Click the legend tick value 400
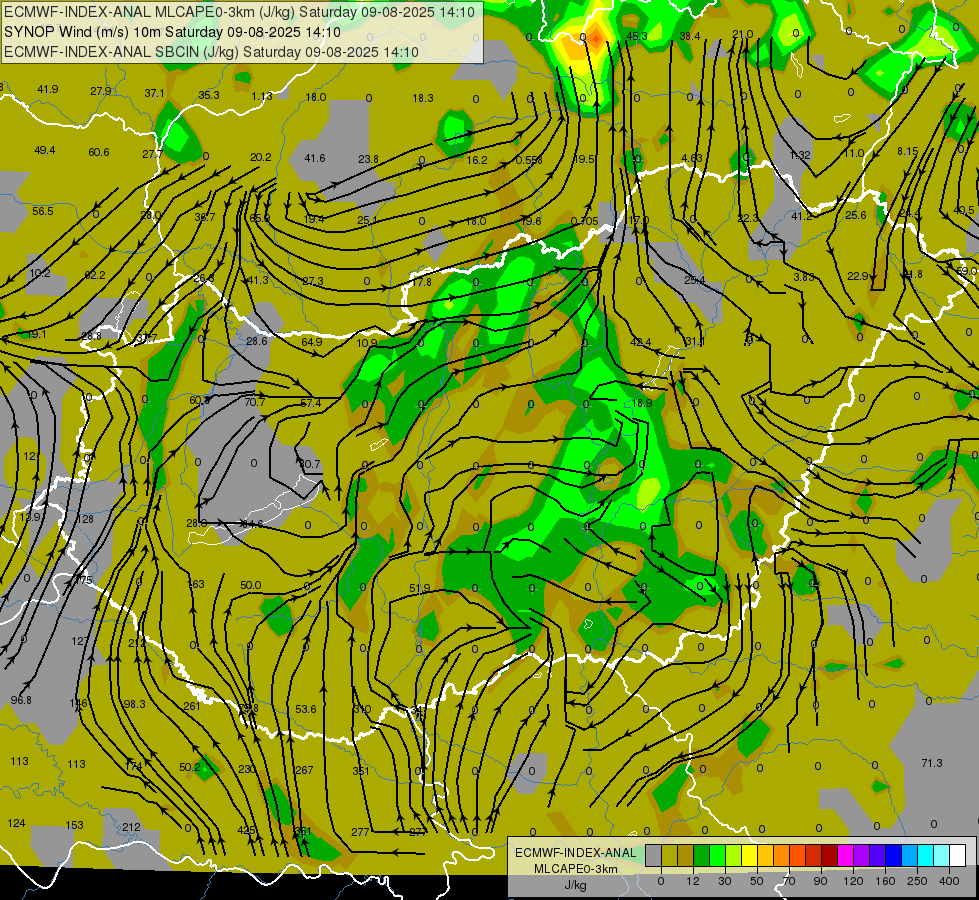The width and height of the screenshot is (979, 900). pos(949,881)
